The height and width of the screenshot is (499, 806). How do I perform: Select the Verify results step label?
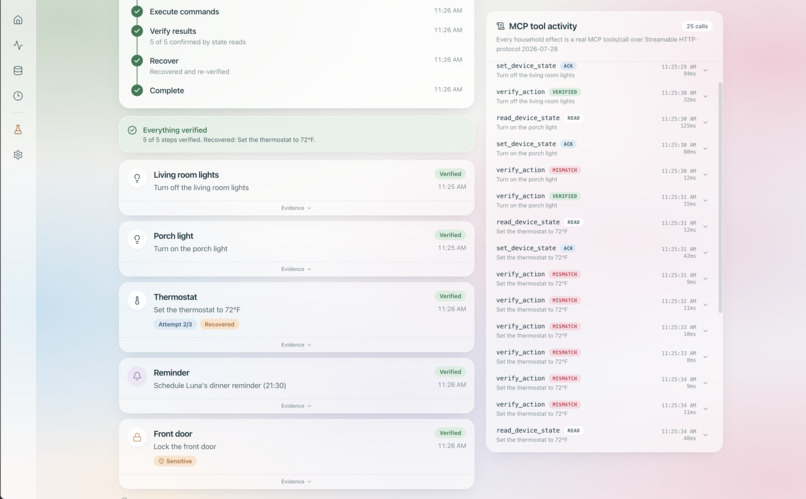tap(173, 31)
